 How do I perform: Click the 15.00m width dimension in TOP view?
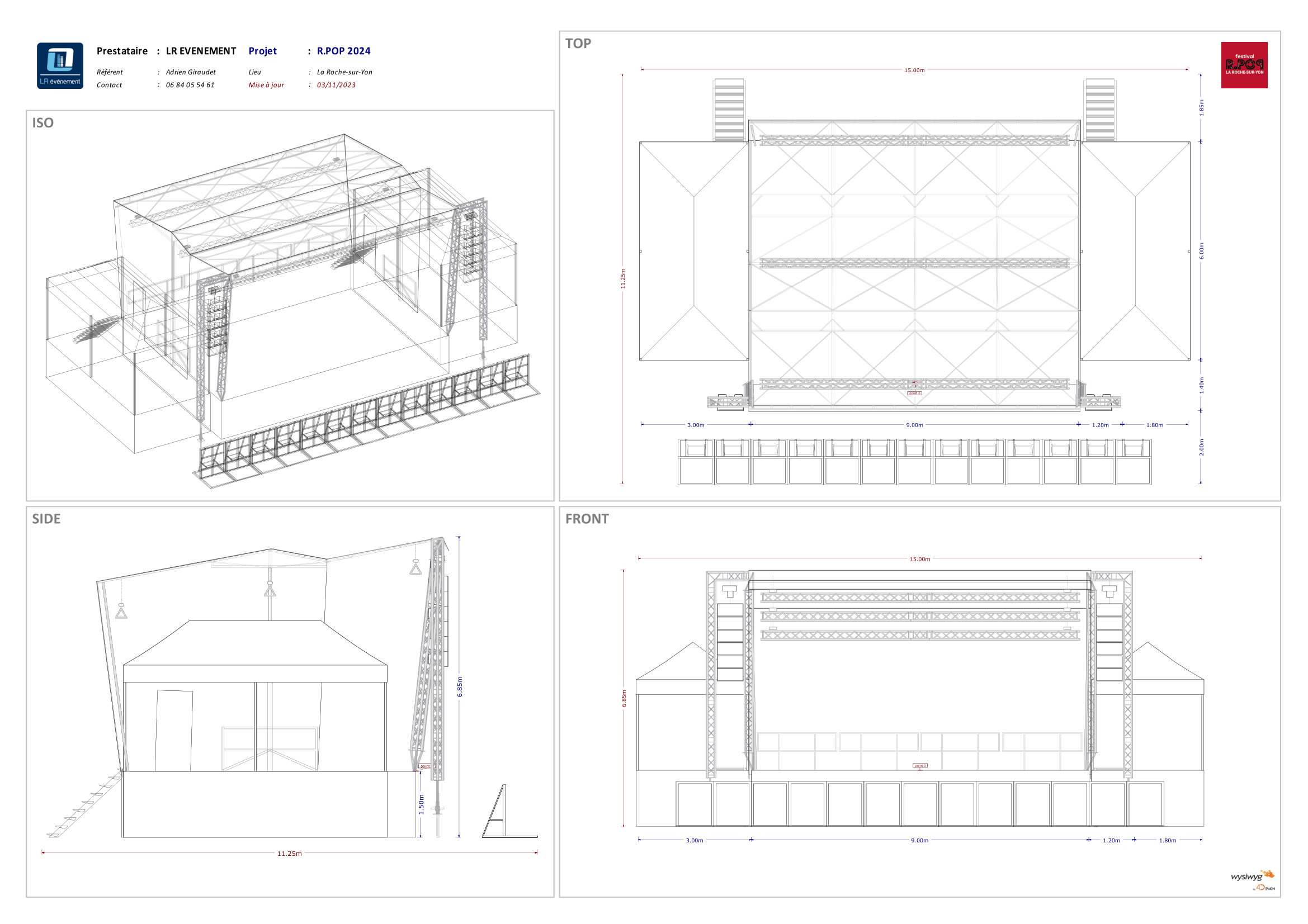(x=914, y=70)
